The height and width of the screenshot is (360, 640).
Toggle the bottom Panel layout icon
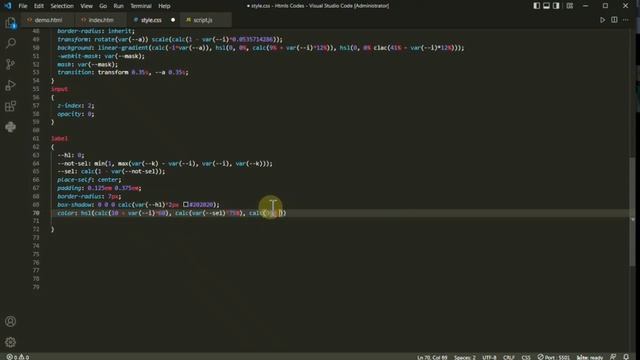[x=547, y=6]
